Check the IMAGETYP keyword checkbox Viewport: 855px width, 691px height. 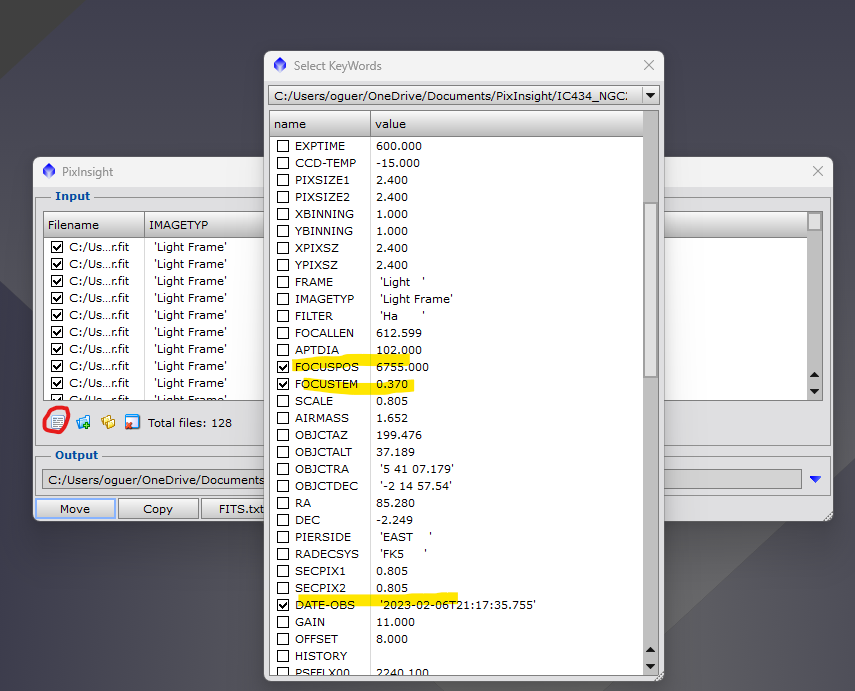click(283, 299)
